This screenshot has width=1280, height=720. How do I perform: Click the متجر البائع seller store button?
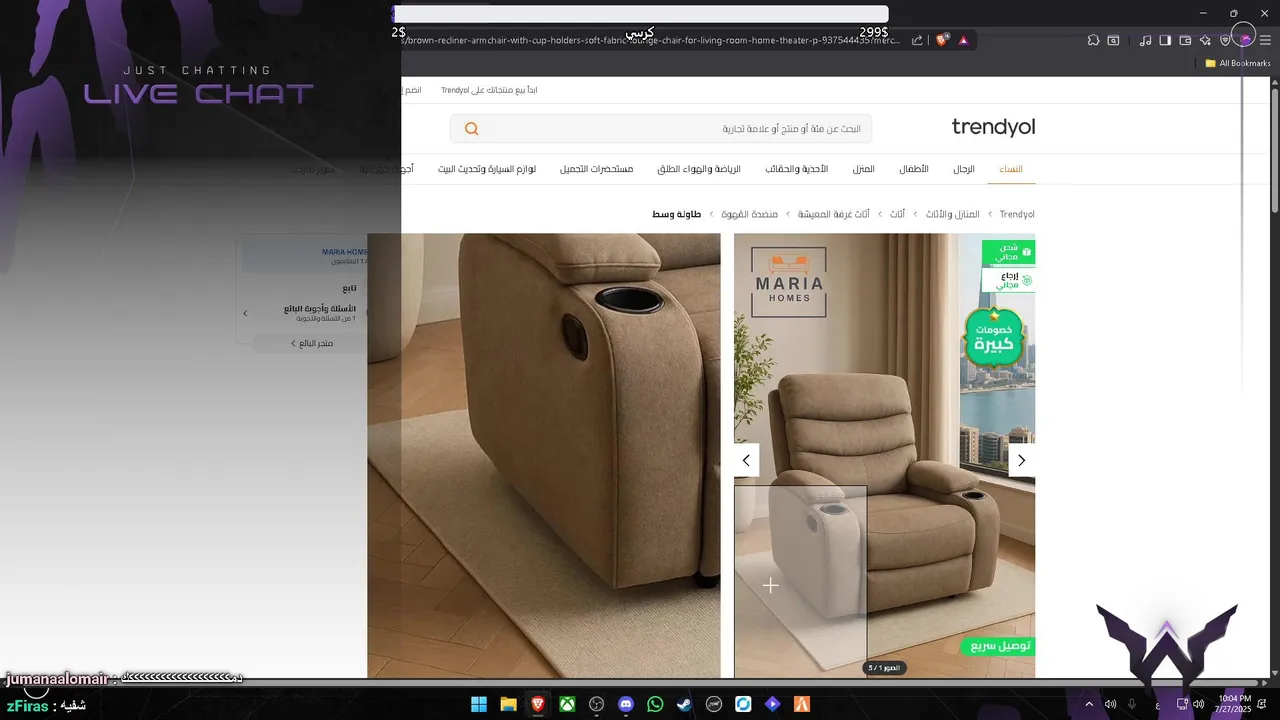point(312,343)
